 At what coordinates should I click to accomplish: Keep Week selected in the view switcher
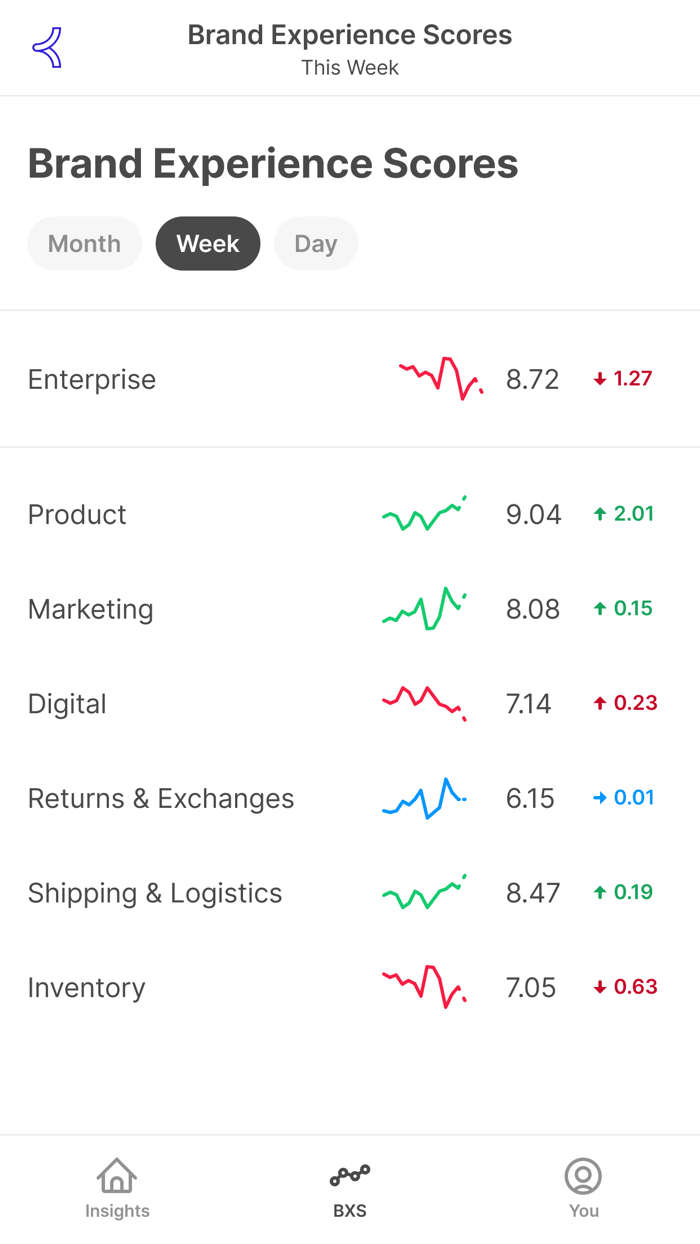pyautogui.click(x=207, y=243)
